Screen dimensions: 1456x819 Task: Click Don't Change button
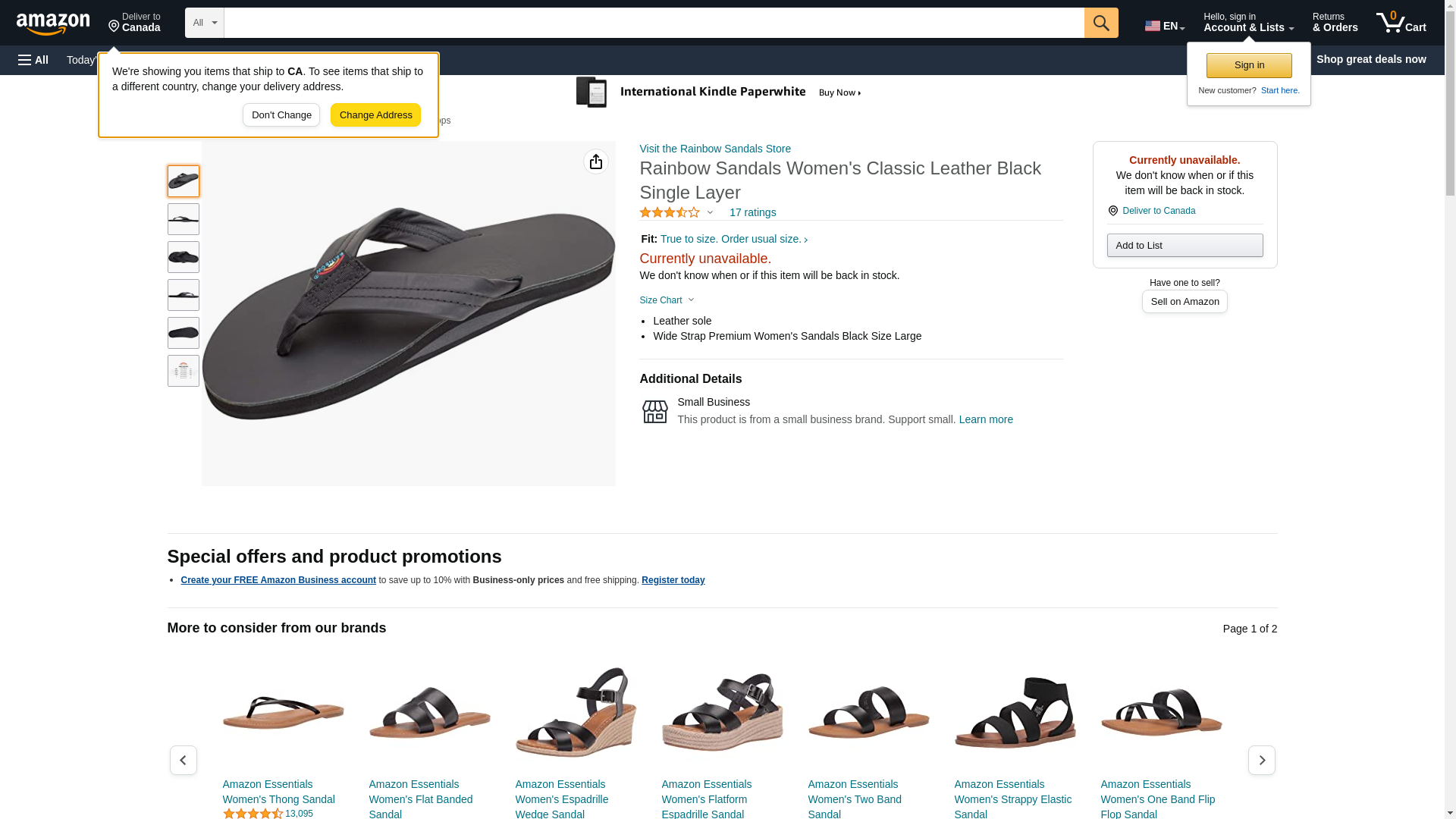coord(281,115)
